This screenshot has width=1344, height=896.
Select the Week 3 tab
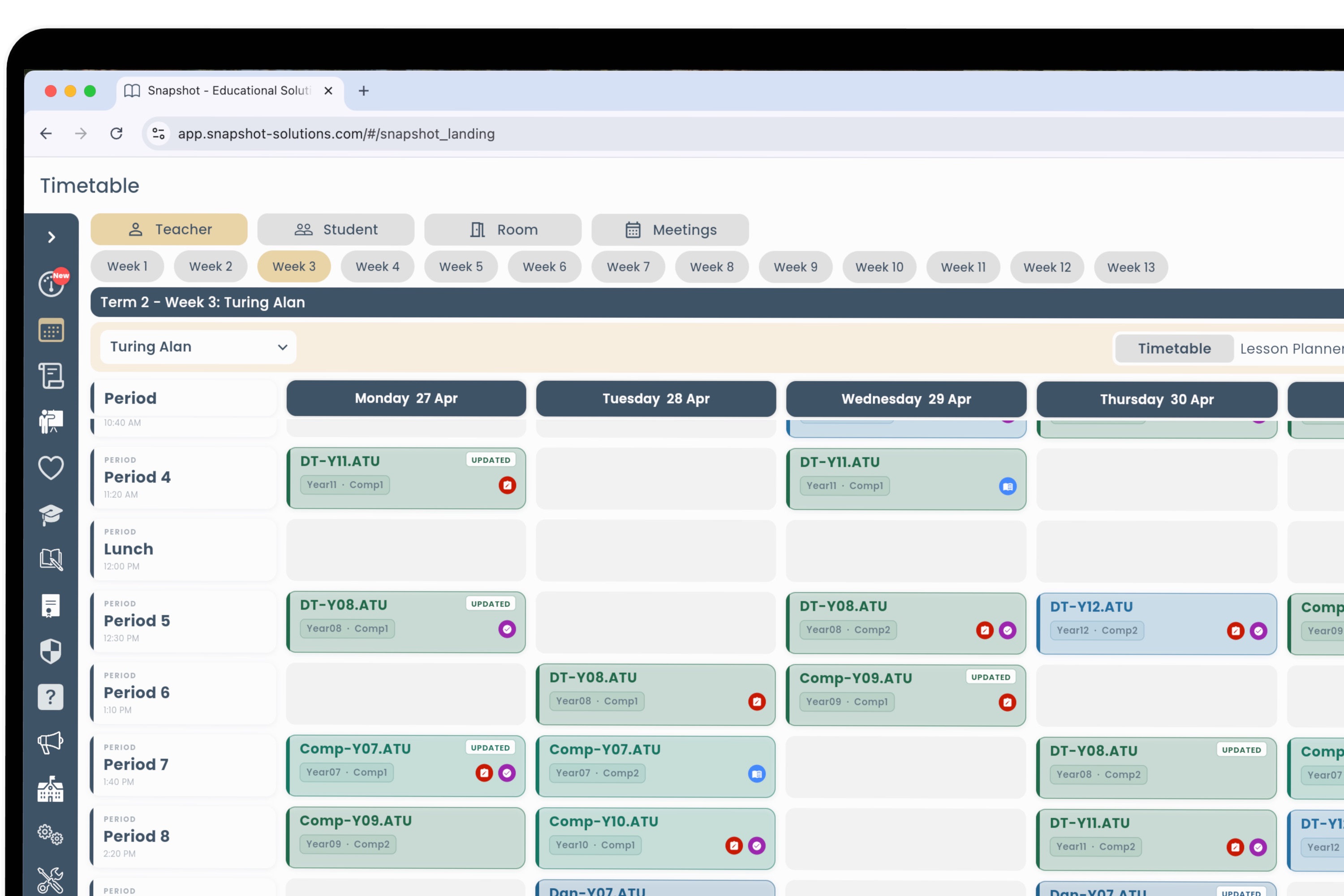point(294,266)
